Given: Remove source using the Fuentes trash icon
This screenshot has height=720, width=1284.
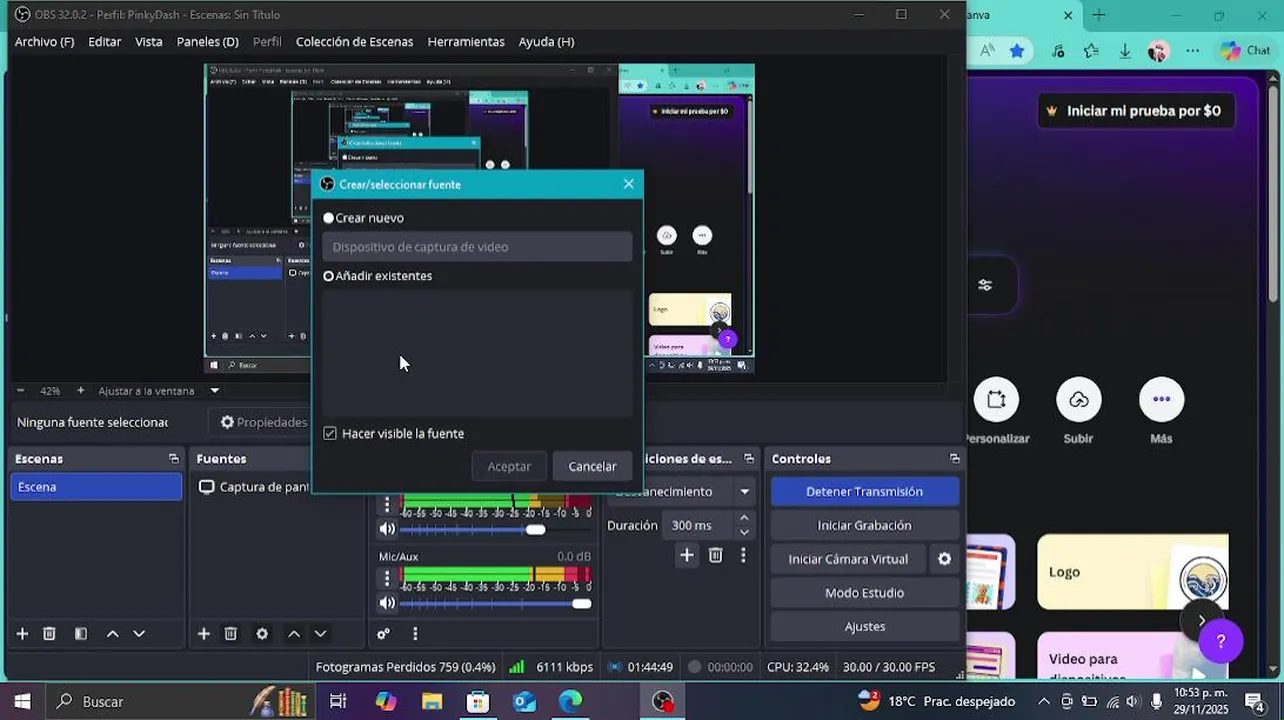Looking at the screenshot, I should pos(230,633).
